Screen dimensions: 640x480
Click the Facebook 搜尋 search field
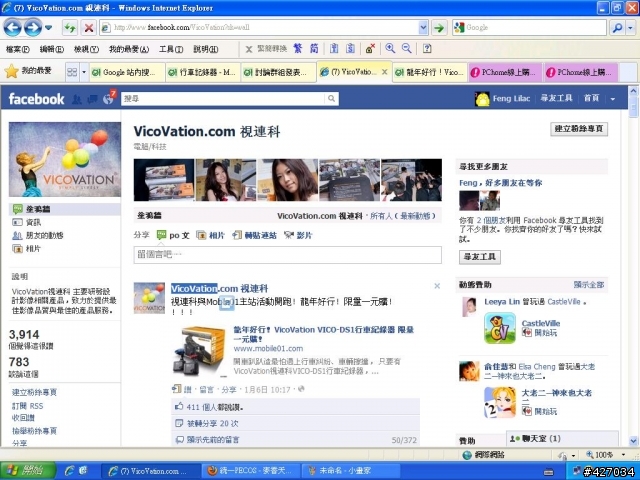223,98
